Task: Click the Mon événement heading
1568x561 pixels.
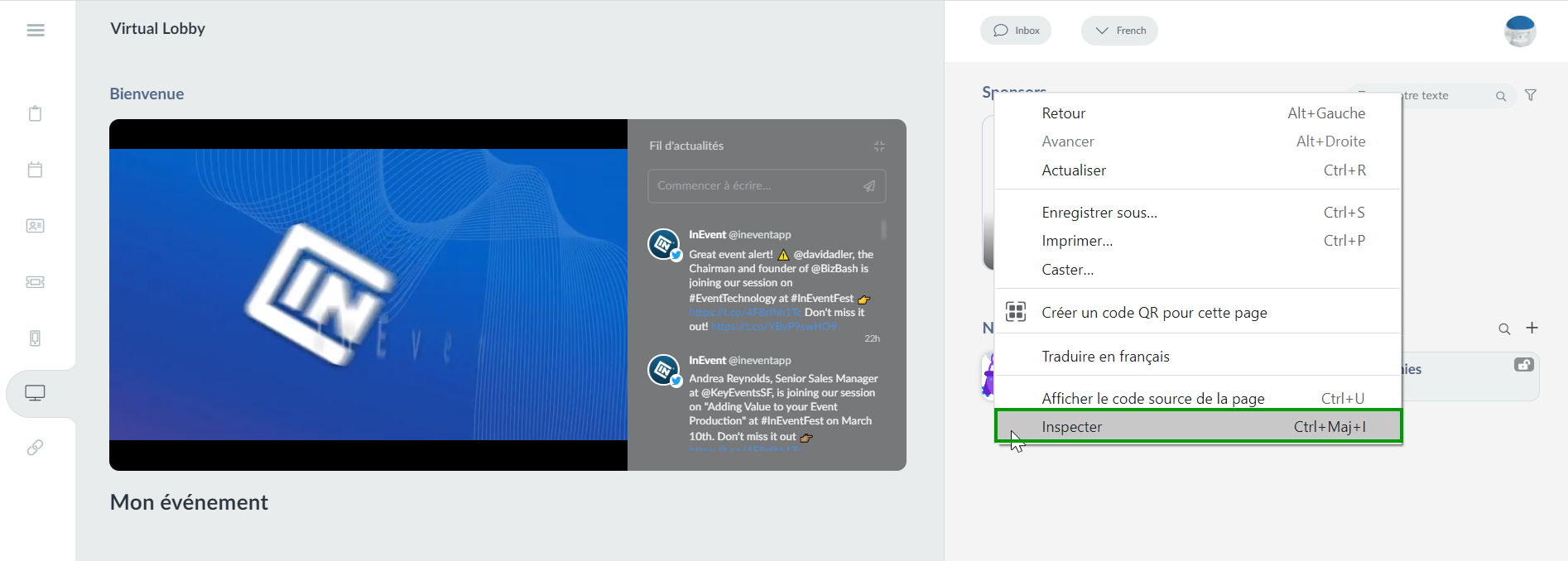Action: tap(189, 502)
